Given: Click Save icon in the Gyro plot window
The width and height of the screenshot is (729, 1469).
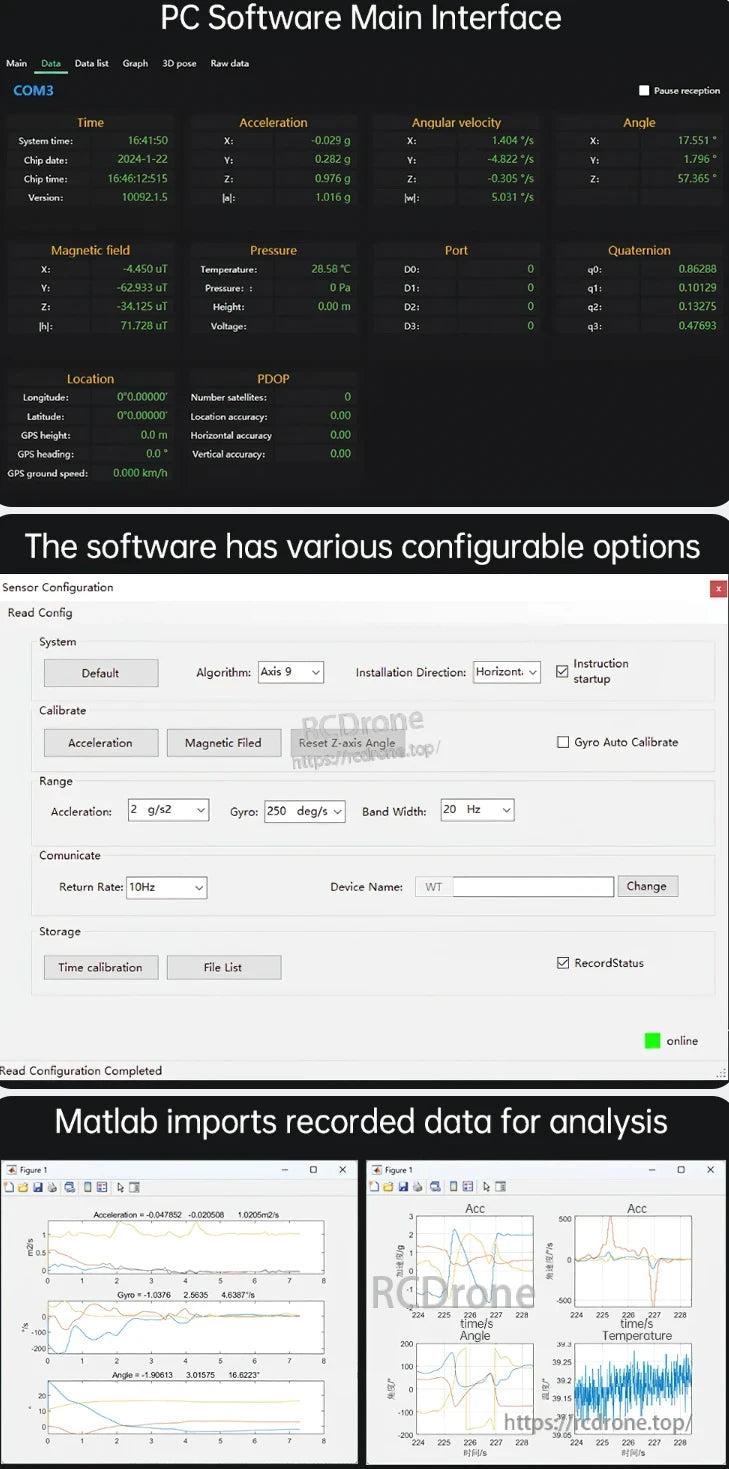Looking at the screenshot, I should coord(37,1187).
